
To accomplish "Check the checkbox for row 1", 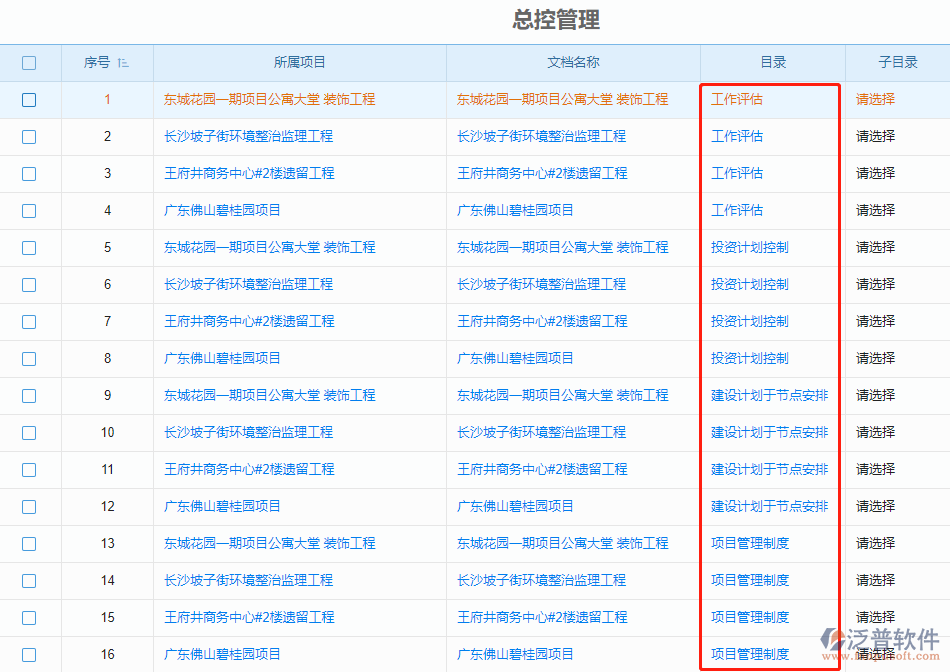I will click(29, 99).
